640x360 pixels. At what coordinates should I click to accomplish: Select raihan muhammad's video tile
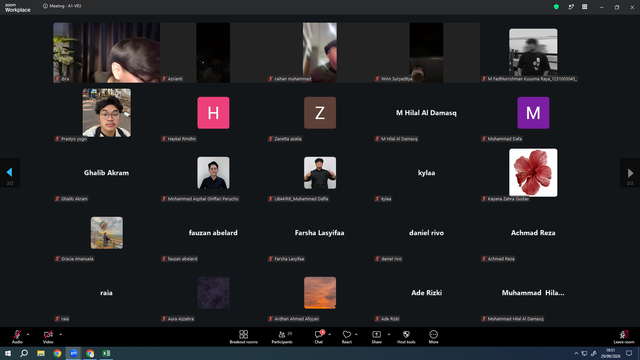tap(320, 53)
